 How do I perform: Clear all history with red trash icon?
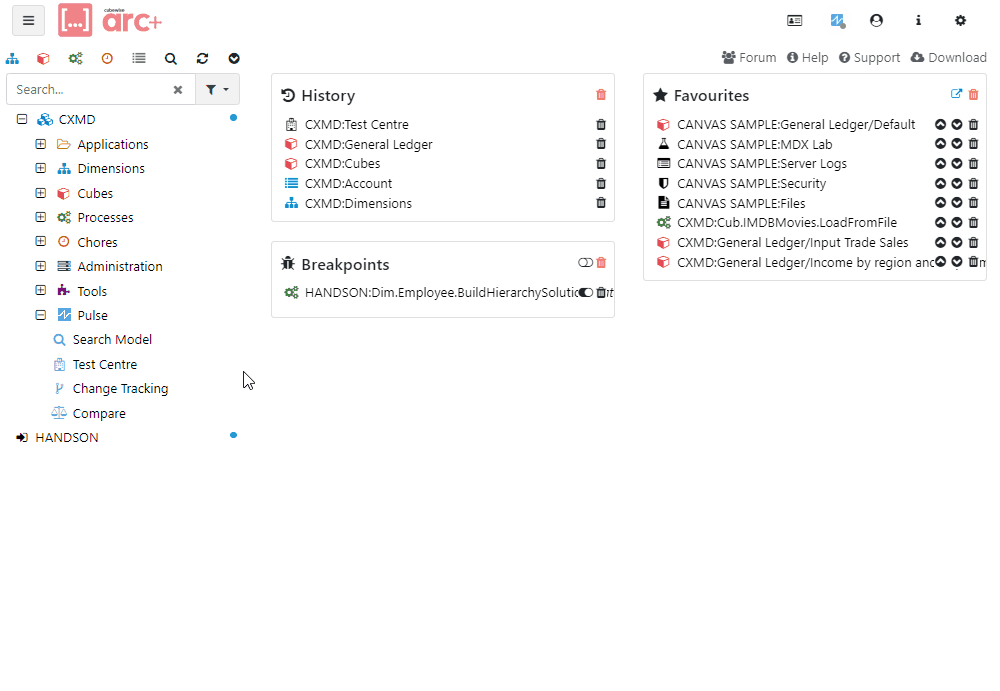pyautogui.click(x=601, y=95)
